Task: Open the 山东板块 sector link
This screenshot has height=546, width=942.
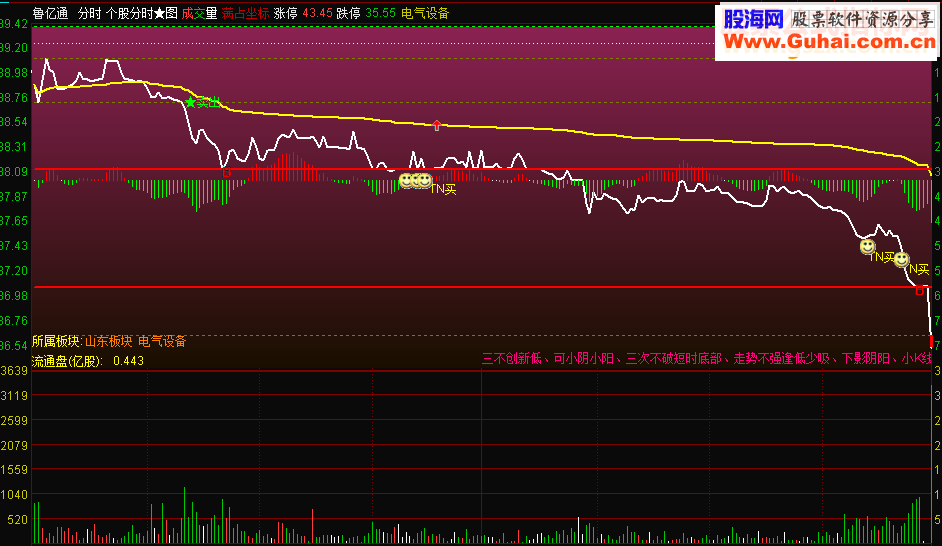Action: pyautogui.click(x=109, y=341)
